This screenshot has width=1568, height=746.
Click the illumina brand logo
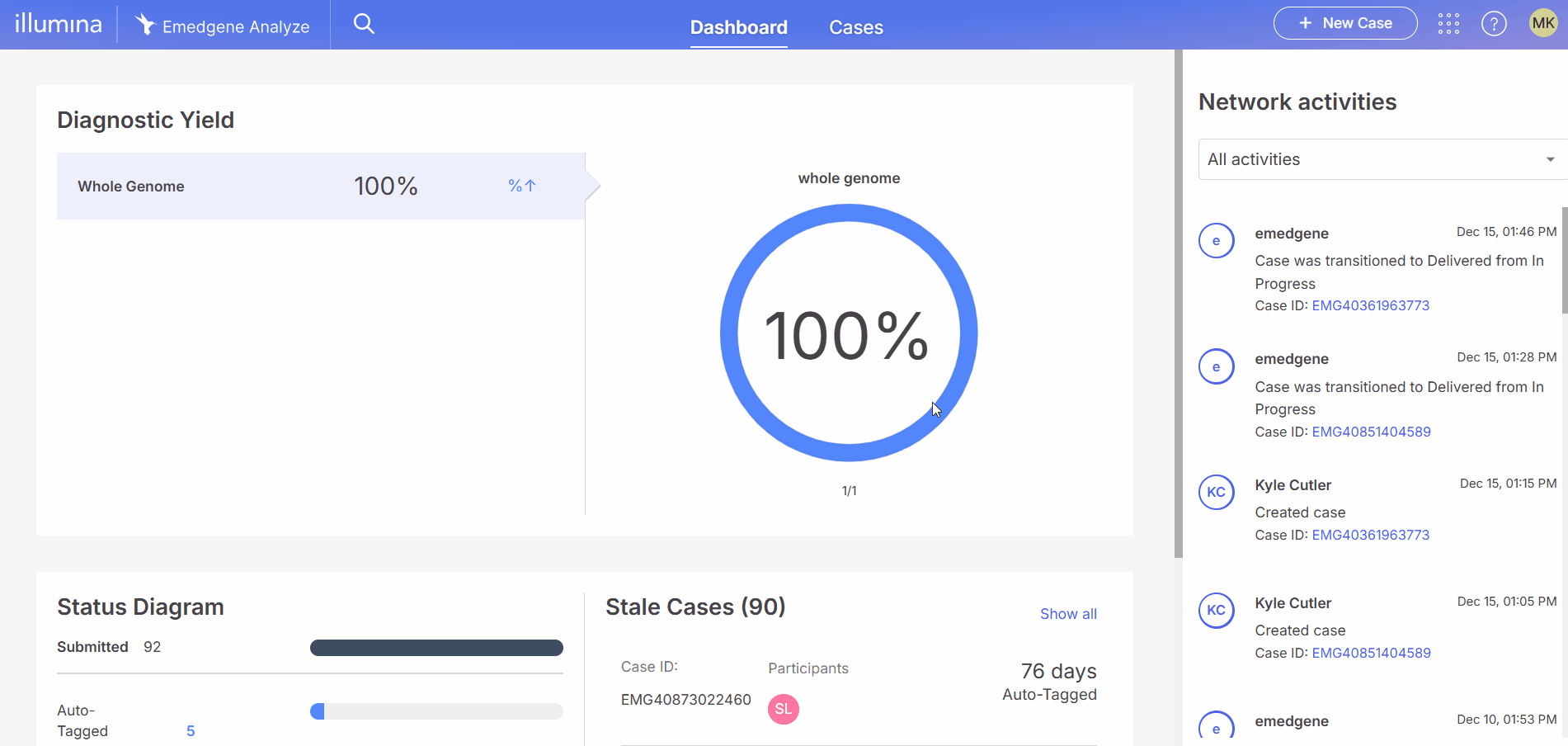click(x=59, y=24)
